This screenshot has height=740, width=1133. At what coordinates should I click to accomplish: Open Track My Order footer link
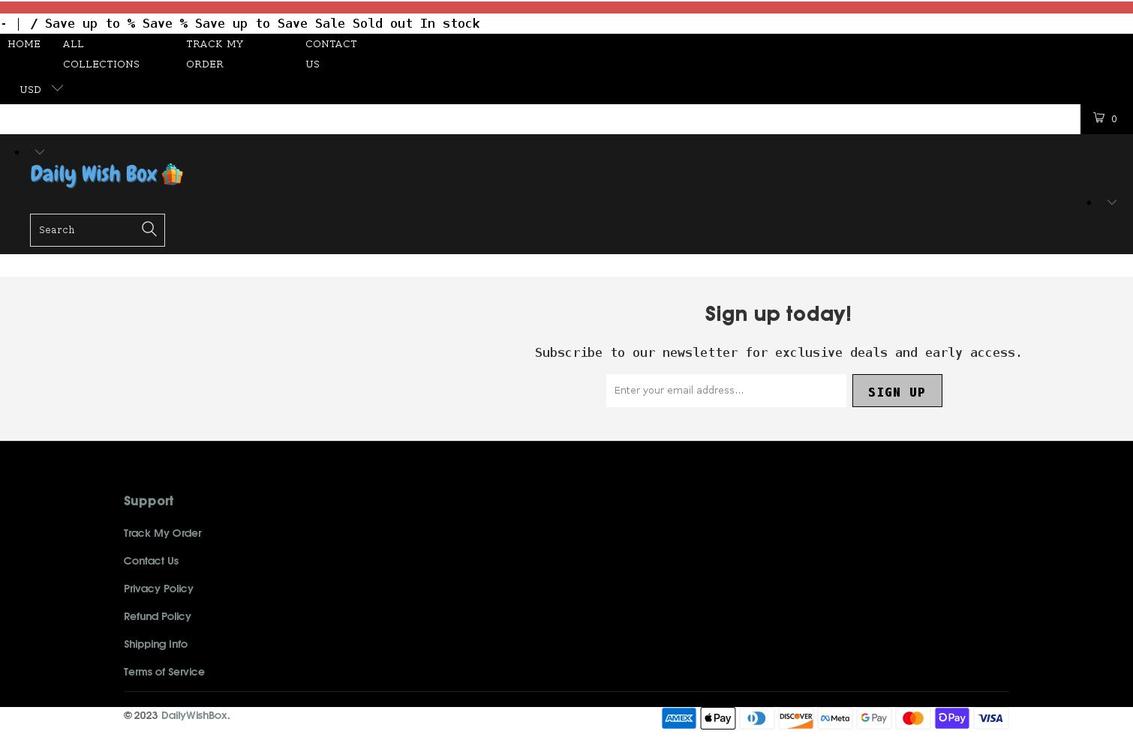(163, 533)
